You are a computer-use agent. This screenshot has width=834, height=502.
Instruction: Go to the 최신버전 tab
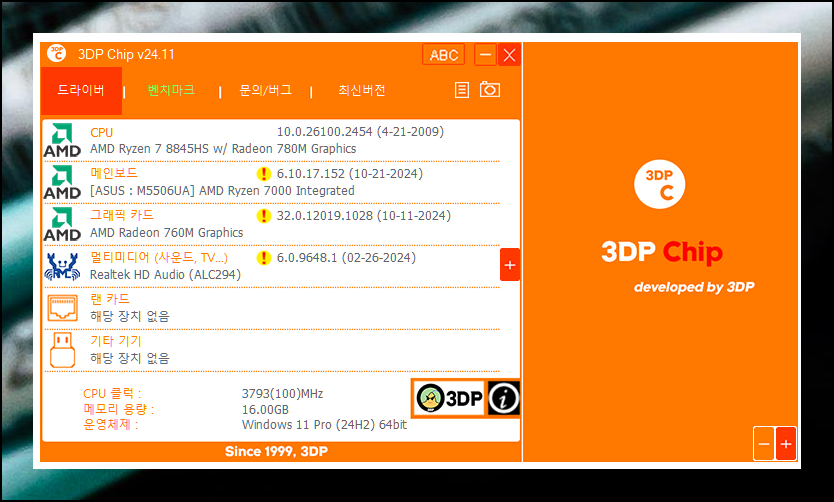click(x=362, y=90)
